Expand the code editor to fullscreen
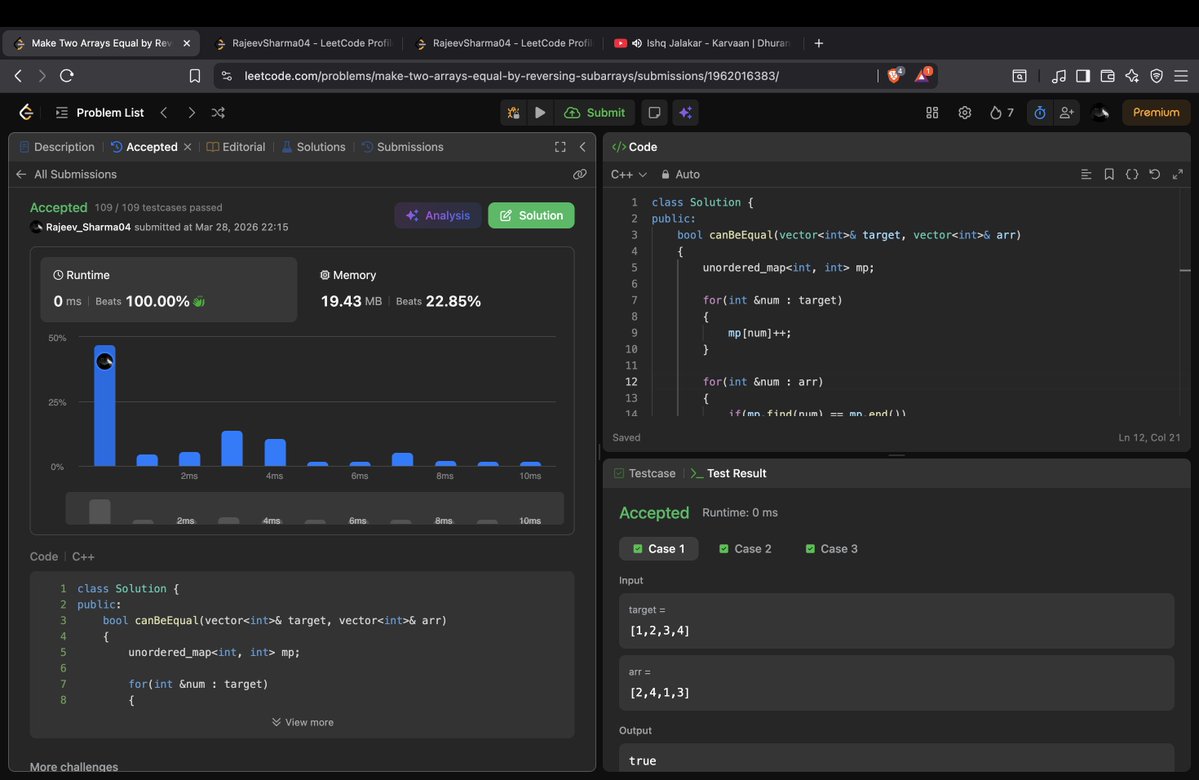Image resolution: width=1199 pixels, height=780 pixels. (x=1178, y=174)
